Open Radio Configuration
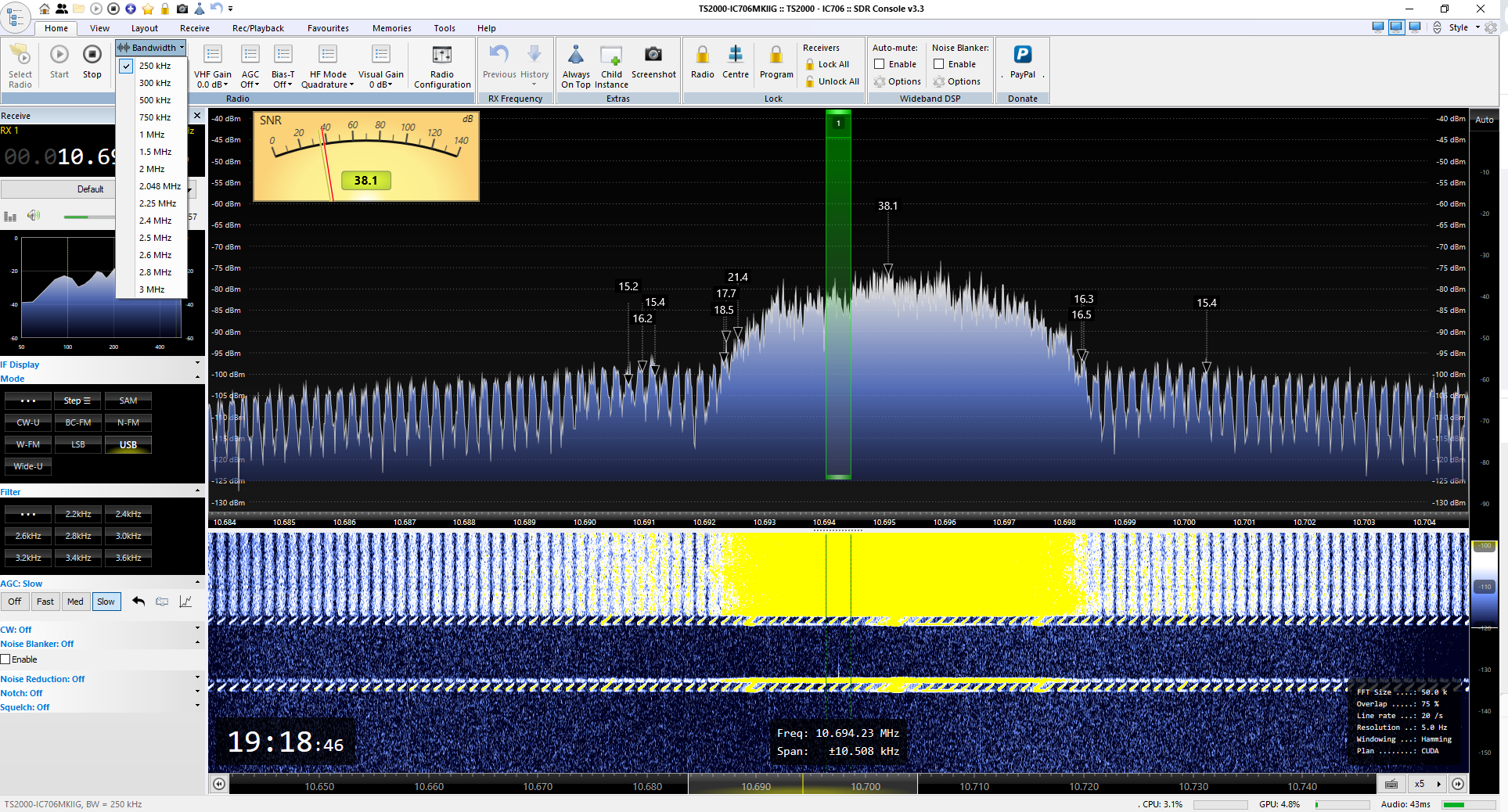Image resolution: width=1508 pixels, height=812 pixels. 442,55
